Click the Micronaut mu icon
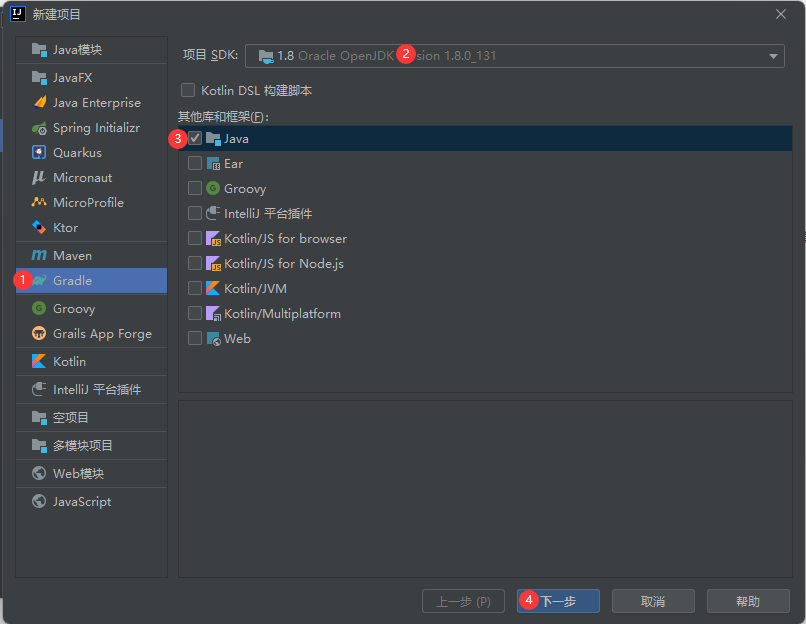 (x=39, y=177)
